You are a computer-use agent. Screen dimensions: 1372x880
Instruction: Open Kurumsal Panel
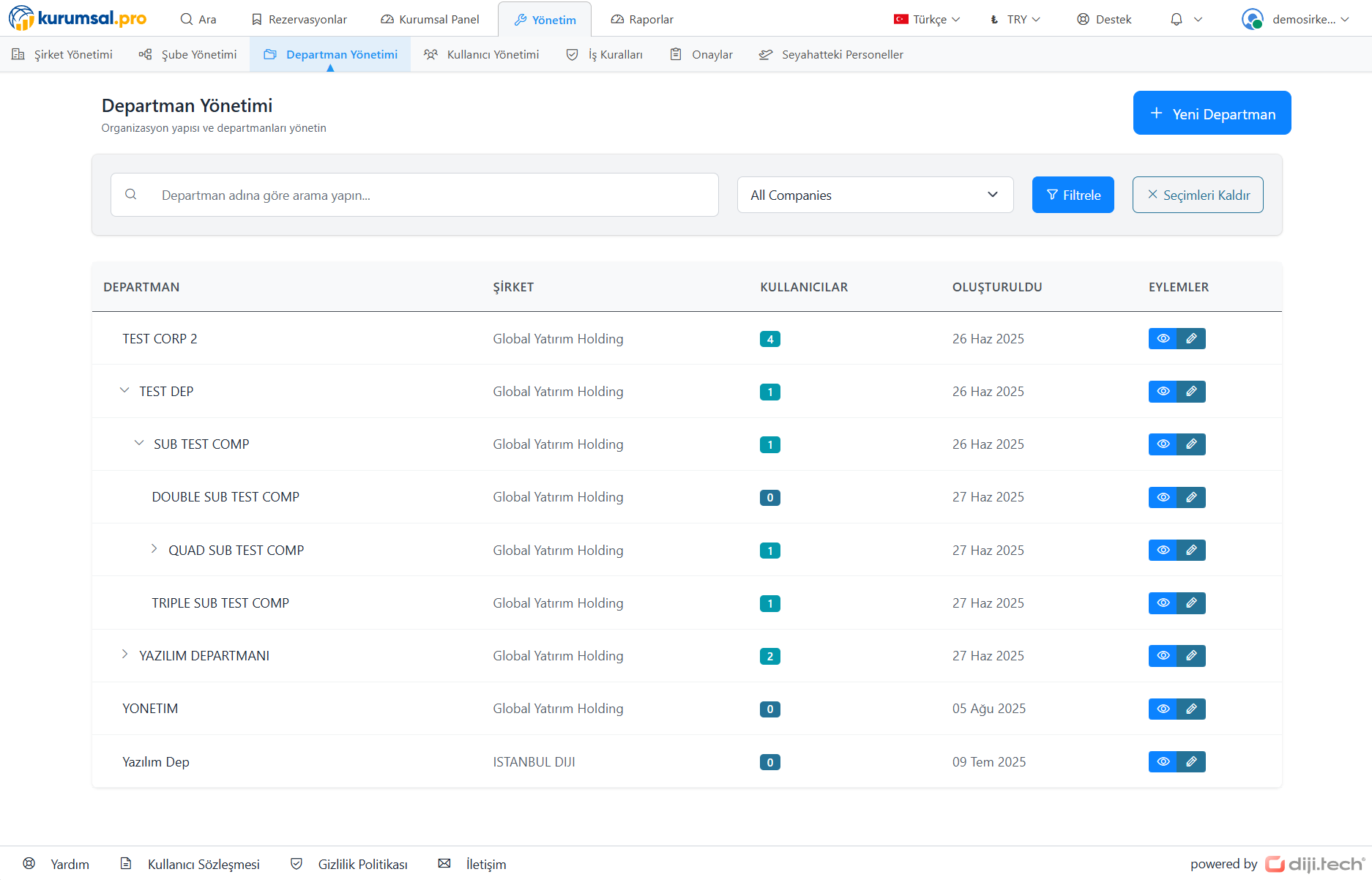click(430, 19)
